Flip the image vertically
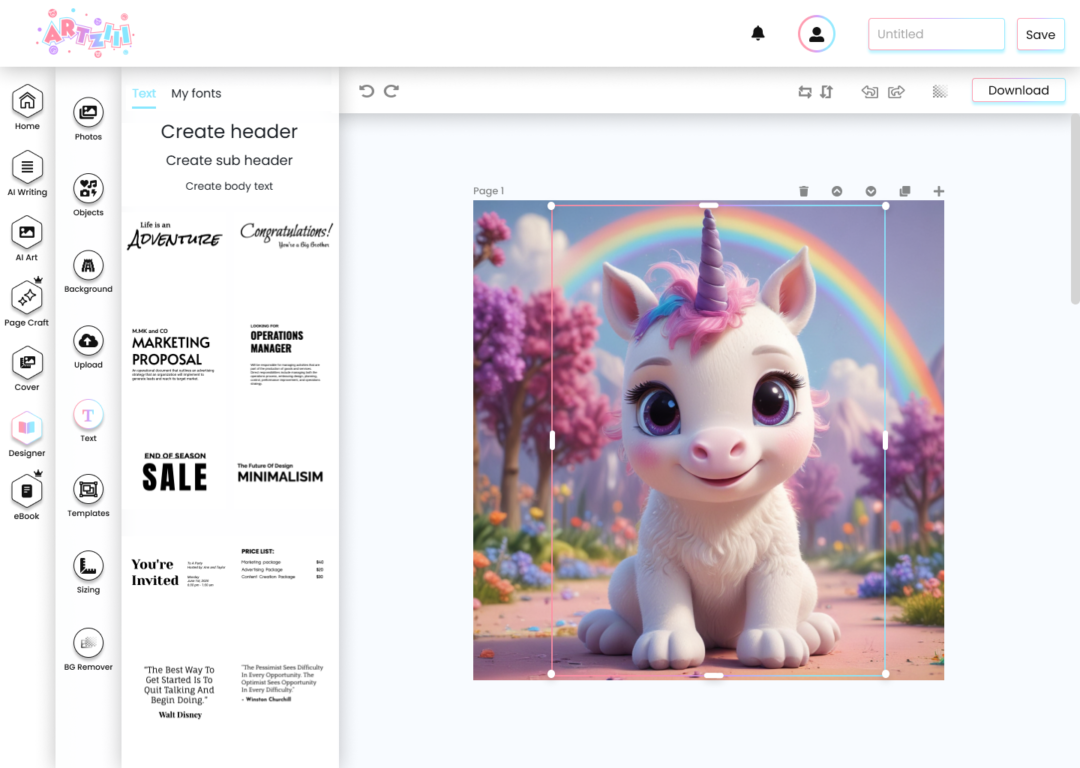The height and width of the screenshot is (768, 1080). click(x=827, y=92)
